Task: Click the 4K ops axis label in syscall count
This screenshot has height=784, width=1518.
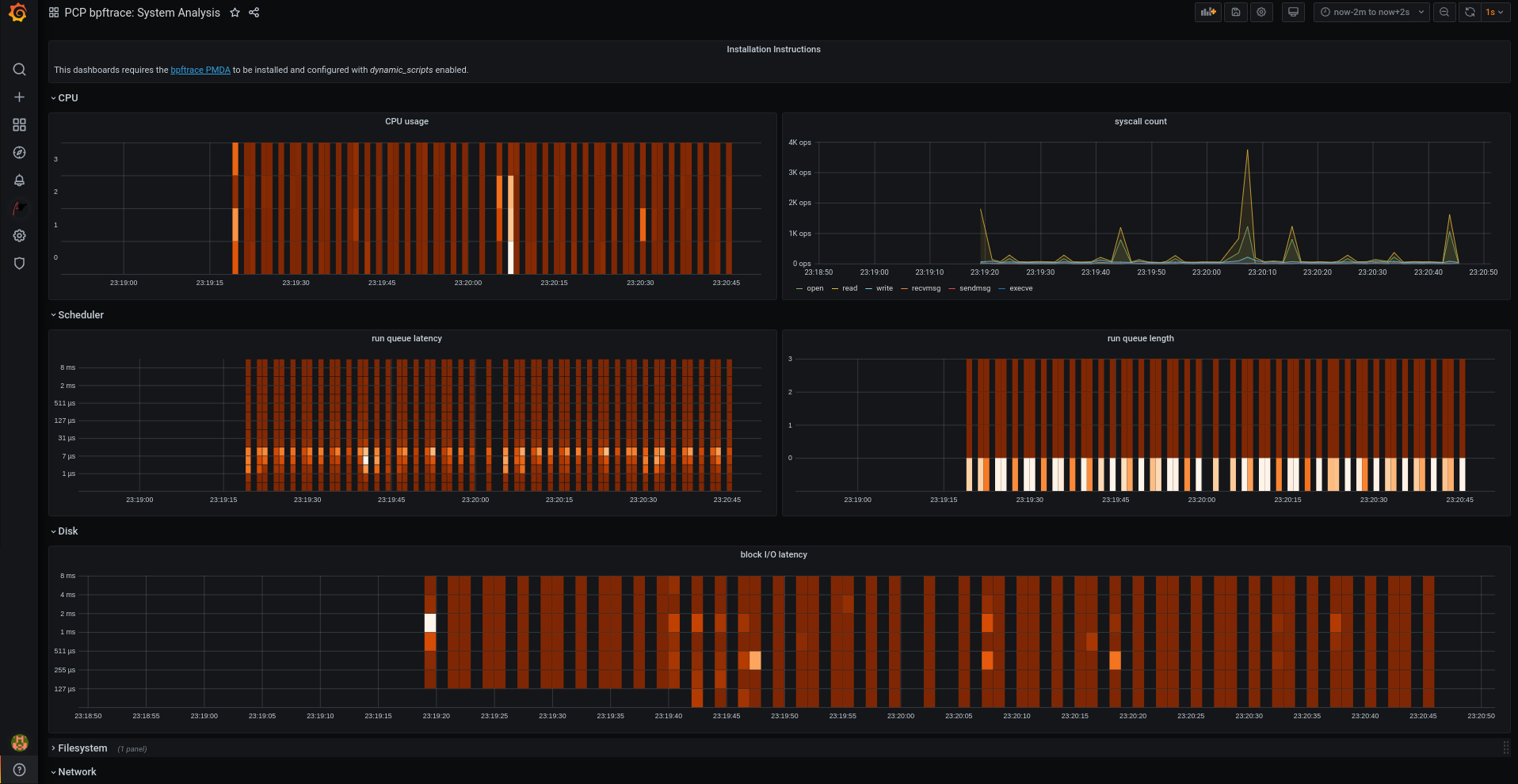Action: 799,143
